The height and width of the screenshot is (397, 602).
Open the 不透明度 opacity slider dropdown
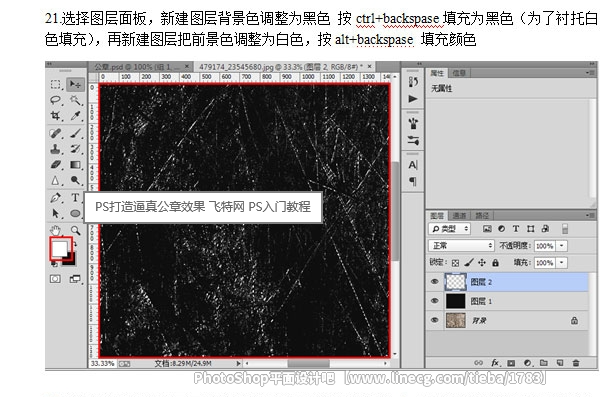point(562,246)
